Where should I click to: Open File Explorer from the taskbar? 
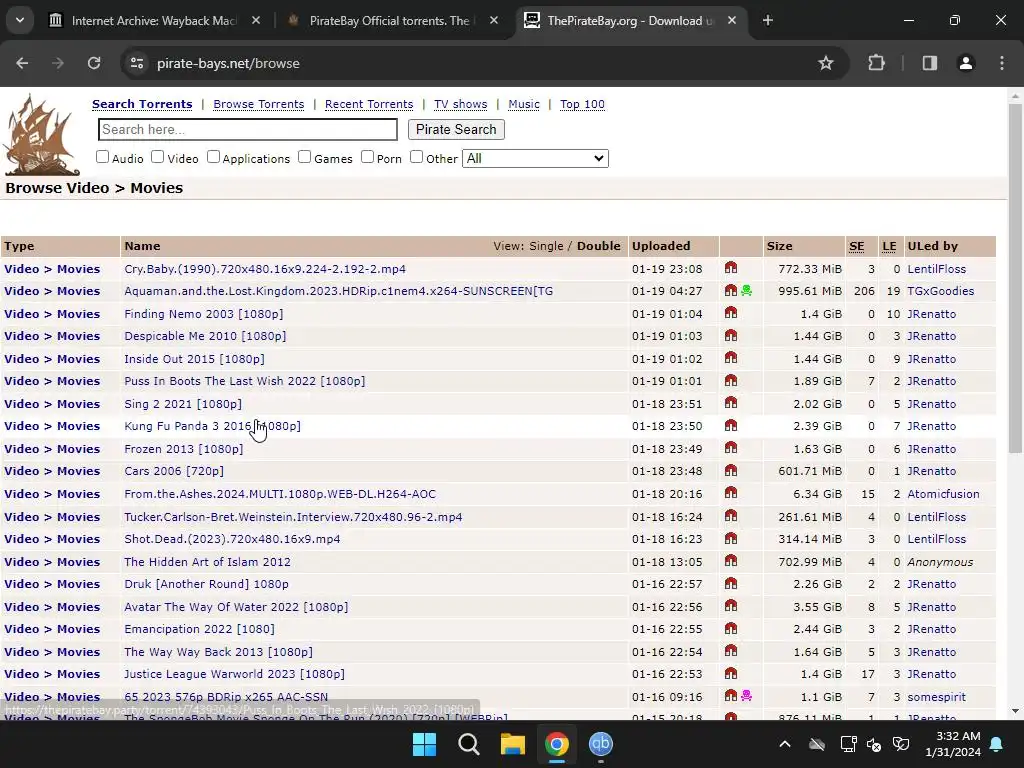click(x=513, y=744)
